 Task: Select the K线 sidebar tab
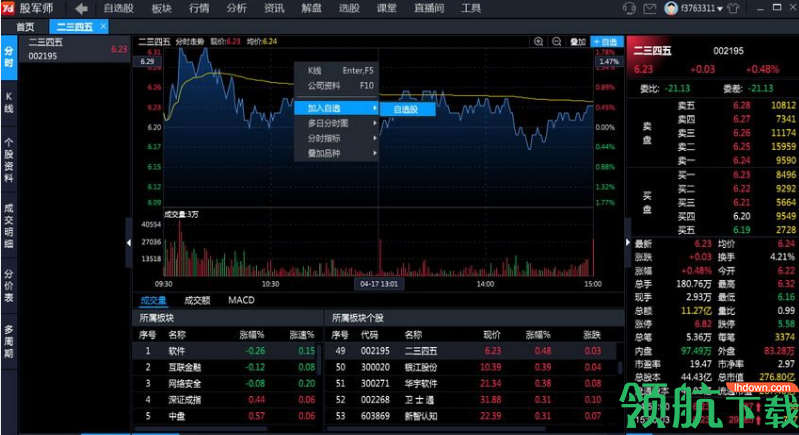pos(9,102)
